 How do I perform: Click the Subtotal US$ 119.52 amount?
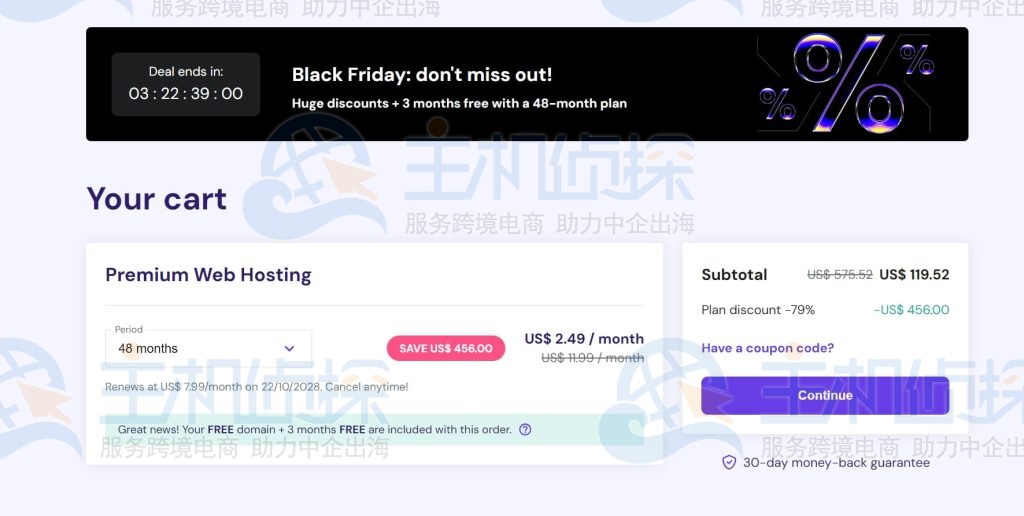[914, 275]
